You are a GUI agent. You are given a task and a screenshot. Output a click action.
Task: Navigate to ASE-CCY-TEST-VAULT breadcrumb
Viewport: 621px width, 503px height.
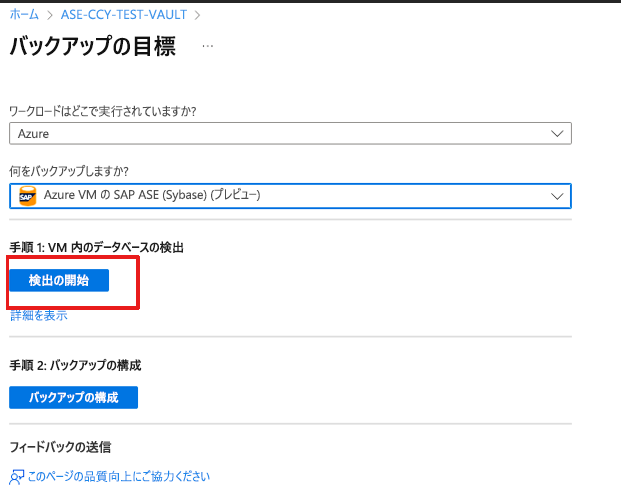tap(125, 15)
